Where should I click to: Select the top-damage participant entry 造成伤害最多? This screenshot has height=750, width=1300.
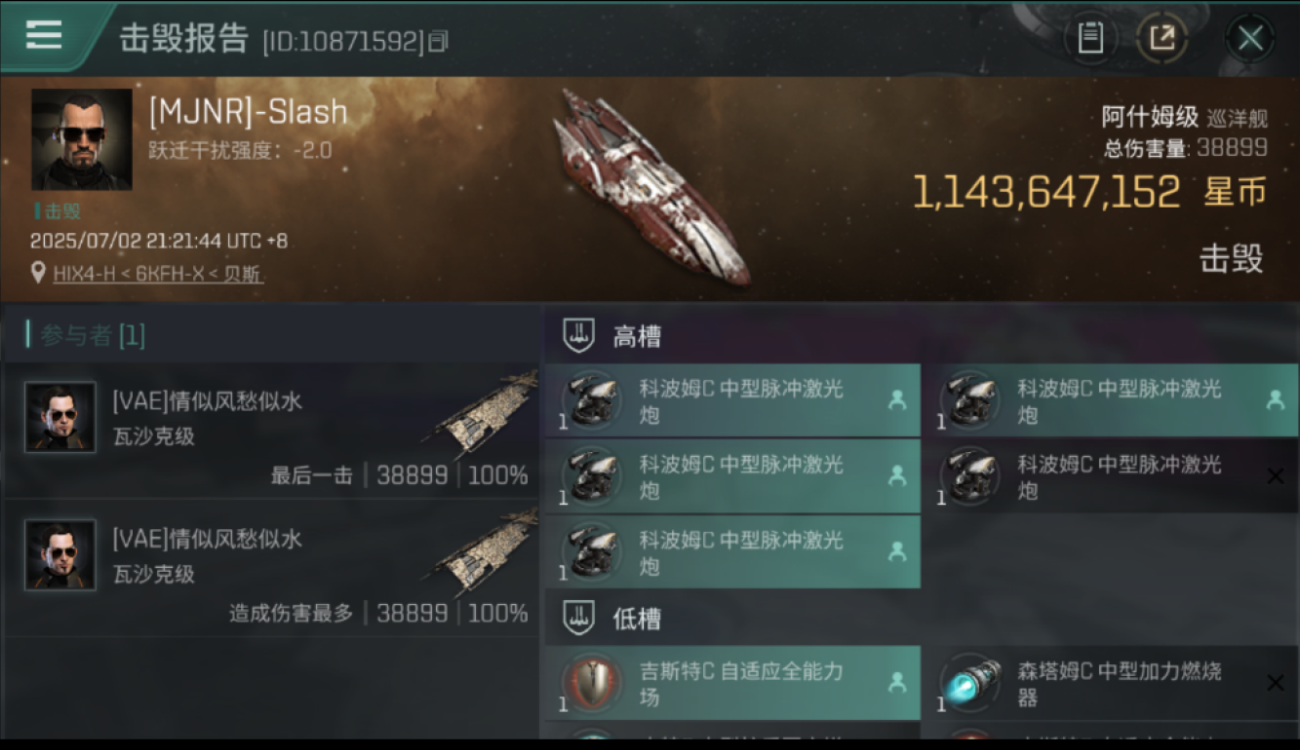[x=272, y=568]
